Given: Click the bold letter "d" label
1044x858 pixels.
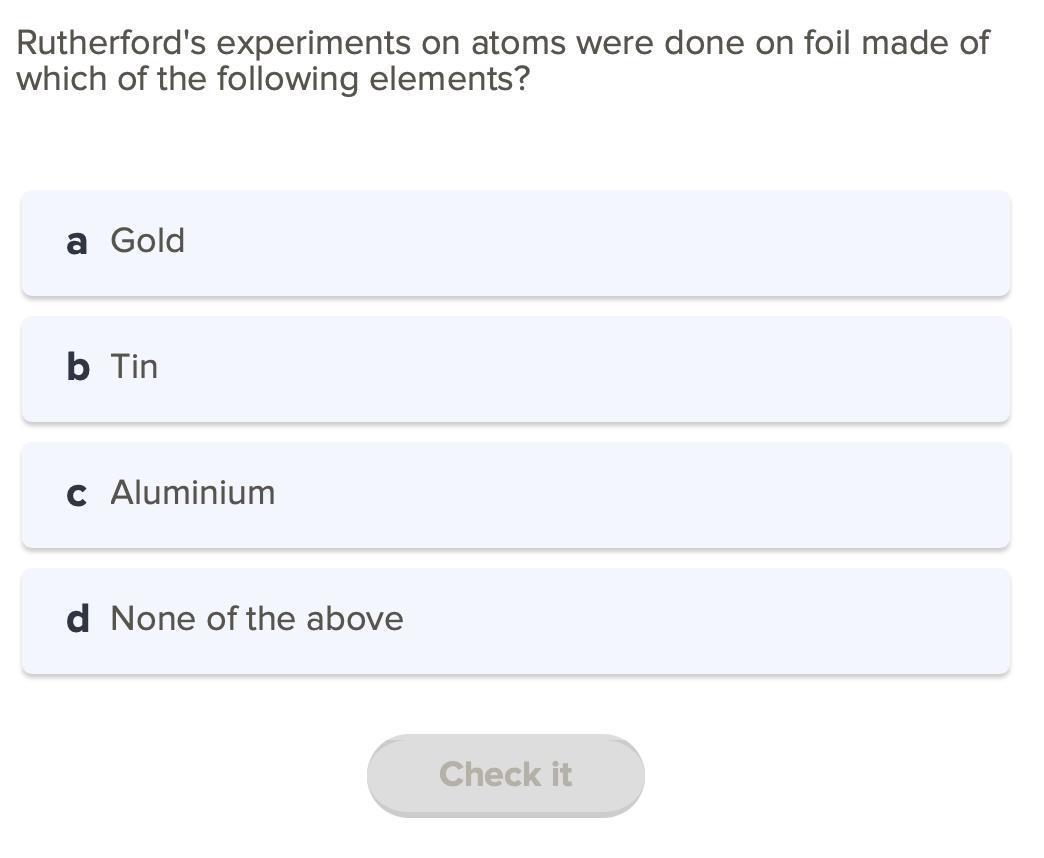Looking at the screenshot, I should point(78,619).
